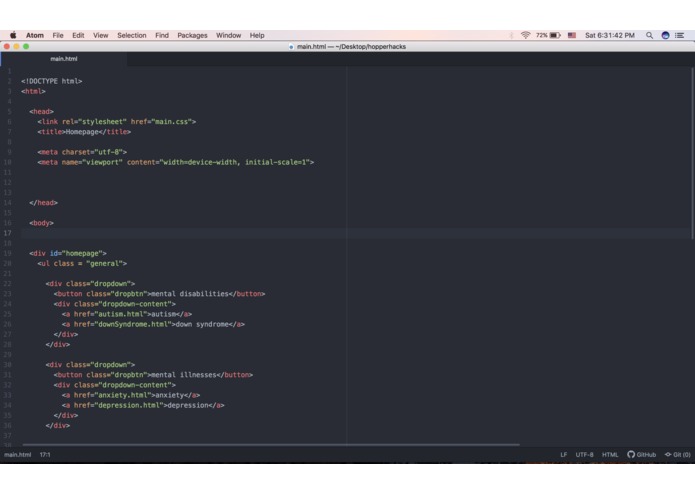
Task: Click the <title>Homepage</title> line
Action: [x=84, y=132]
